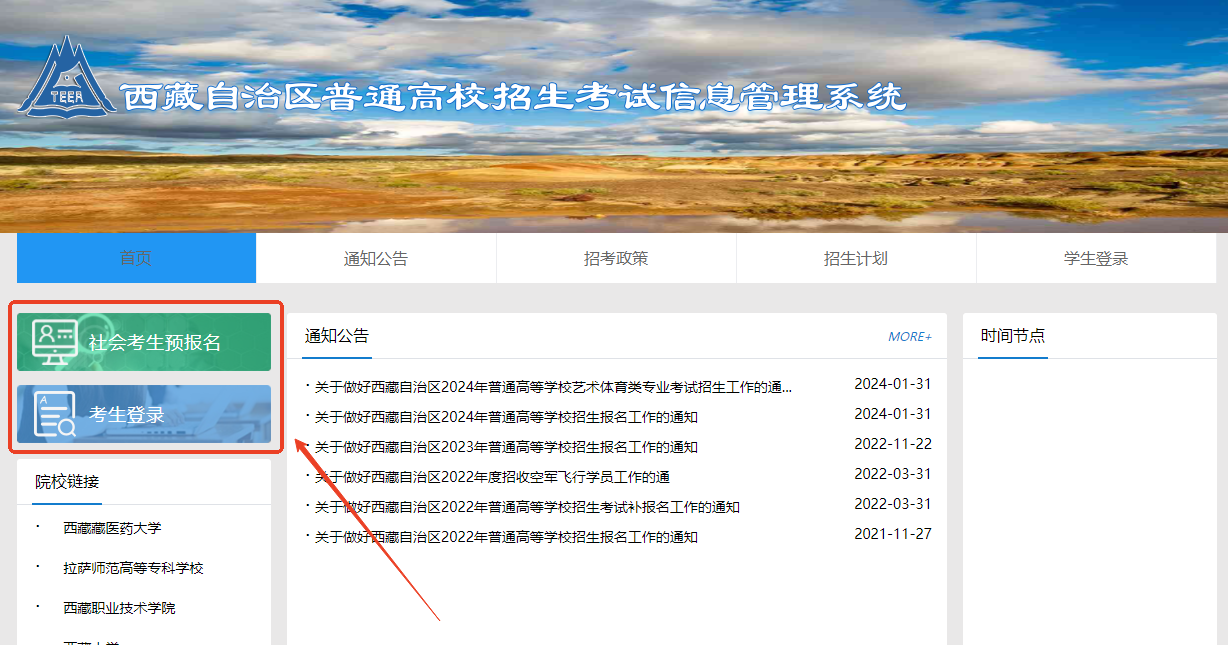Click the TEEA mountain logo icon

(66, 78)
